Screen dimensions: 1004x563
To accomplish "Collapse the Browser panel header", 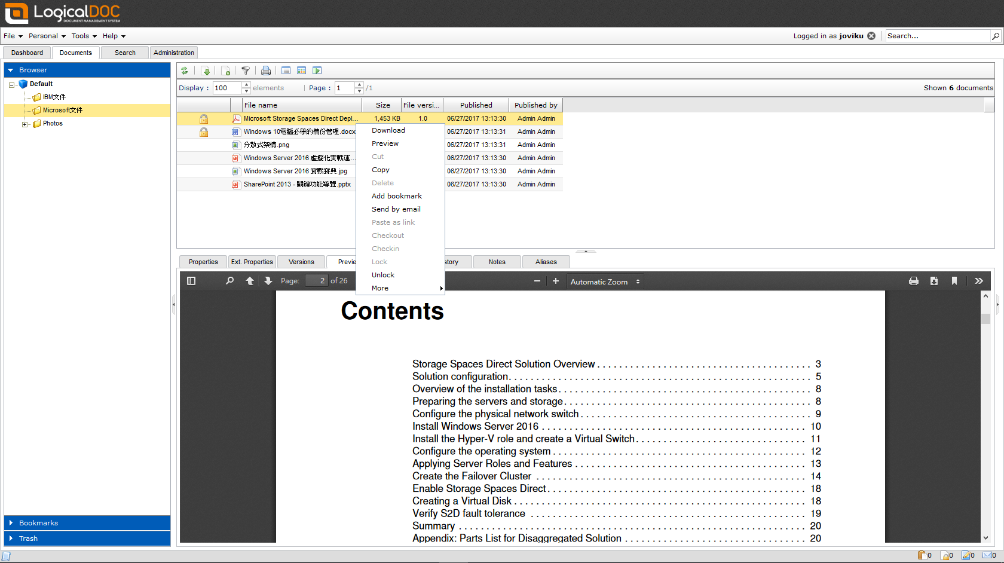I will tap(87, 70).
